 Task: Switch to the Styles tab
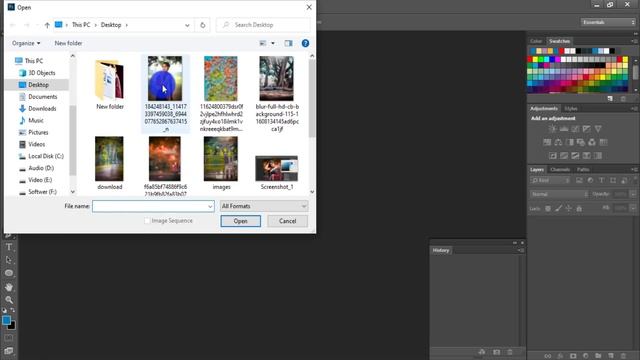[x=571, y=109]
